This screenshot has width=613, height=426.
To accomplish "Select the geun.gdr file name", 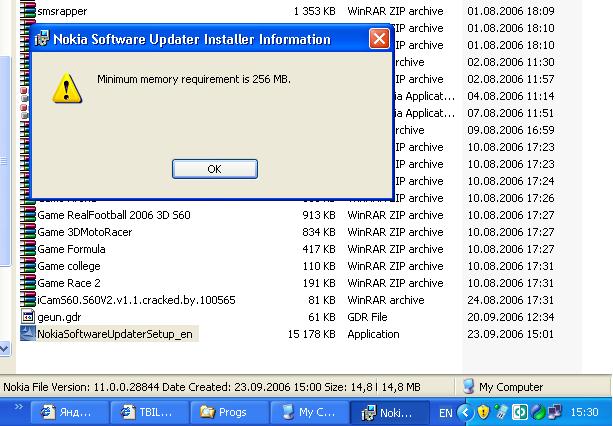I will 59,317.
